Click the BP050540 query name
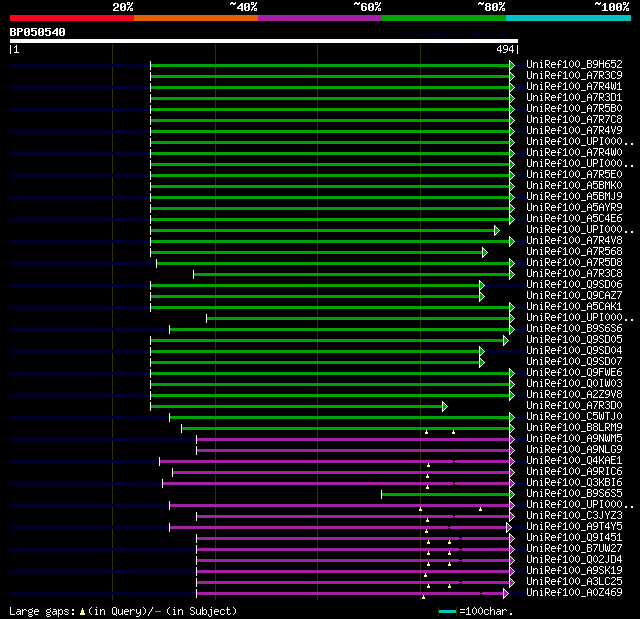 click(x=38, y=32)
